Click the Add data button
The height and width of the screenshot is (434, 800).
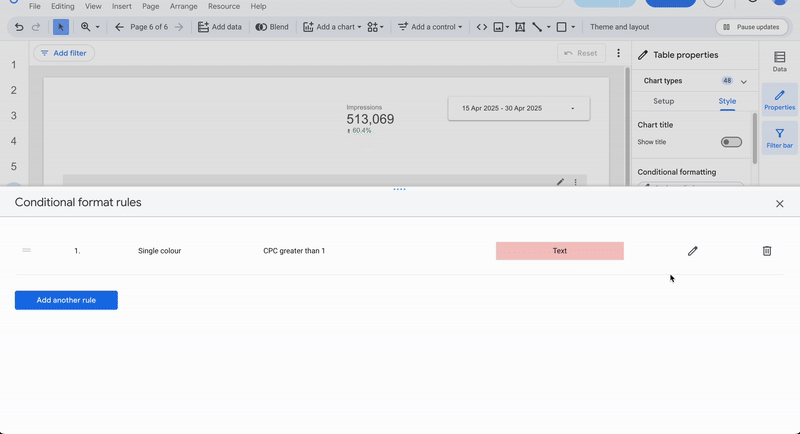tap(220, 27)
